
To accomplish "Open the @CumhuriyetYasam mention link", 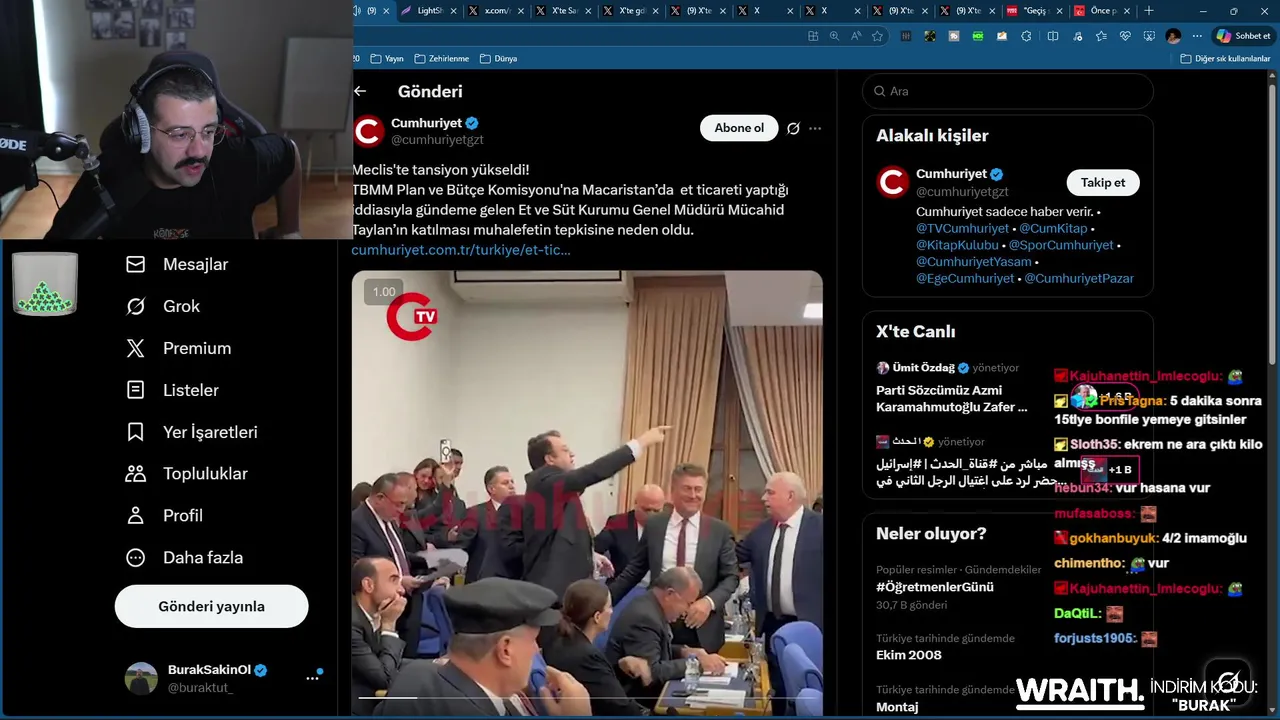I will (973, 262).
